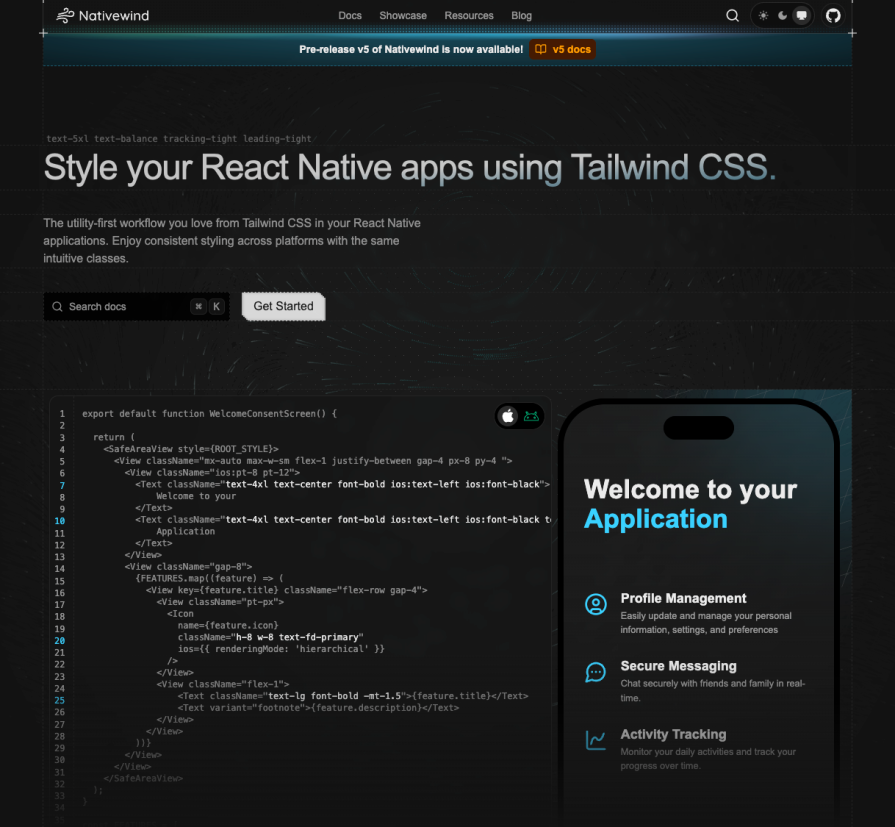Image resolution: width=895 pixels, height=827 pixels.
Task: Select system theme with monitor icon
Action: coord(801,15)
